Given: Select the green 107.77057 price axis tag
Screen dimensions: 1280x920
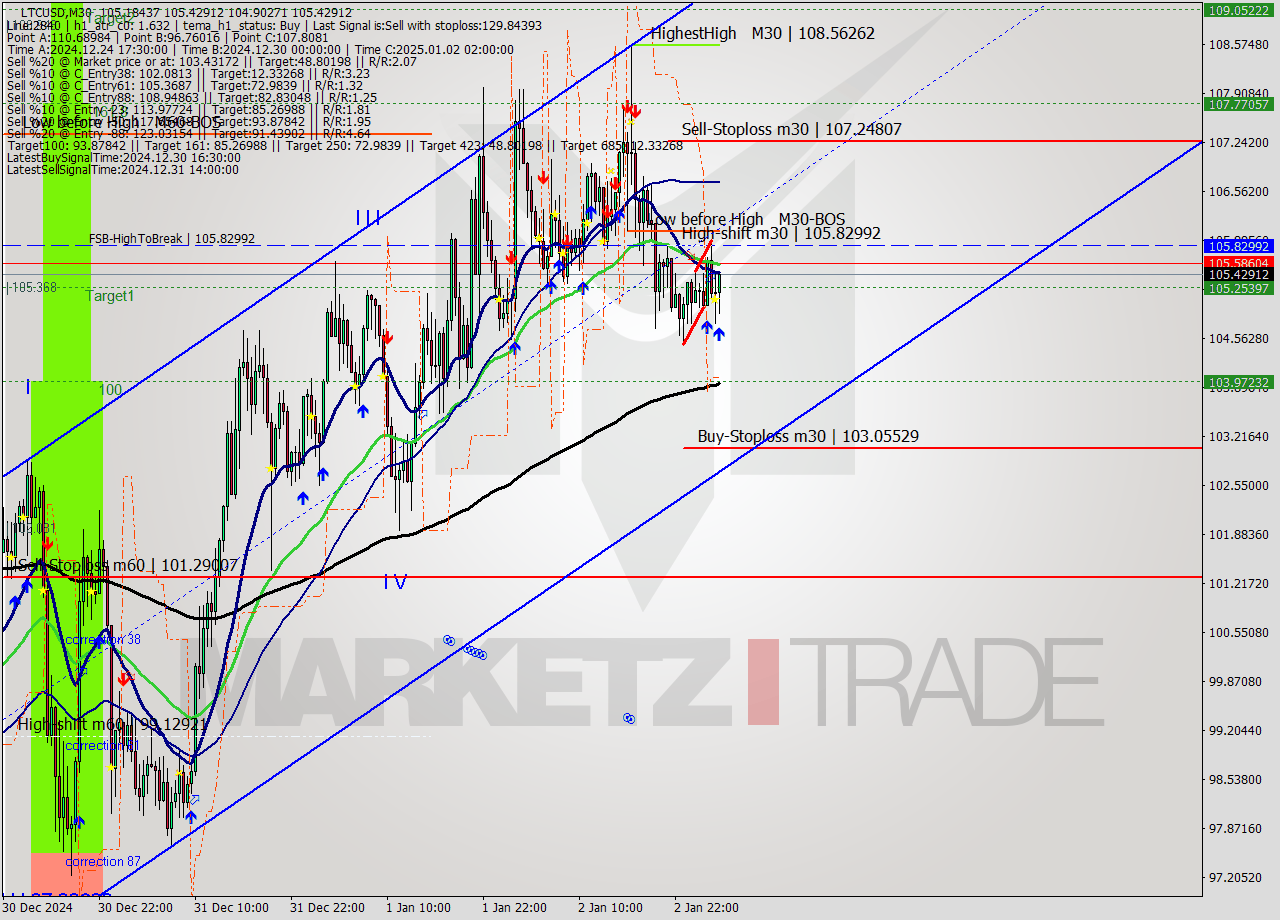Looking at the screenshot, I should [1238, 104].
